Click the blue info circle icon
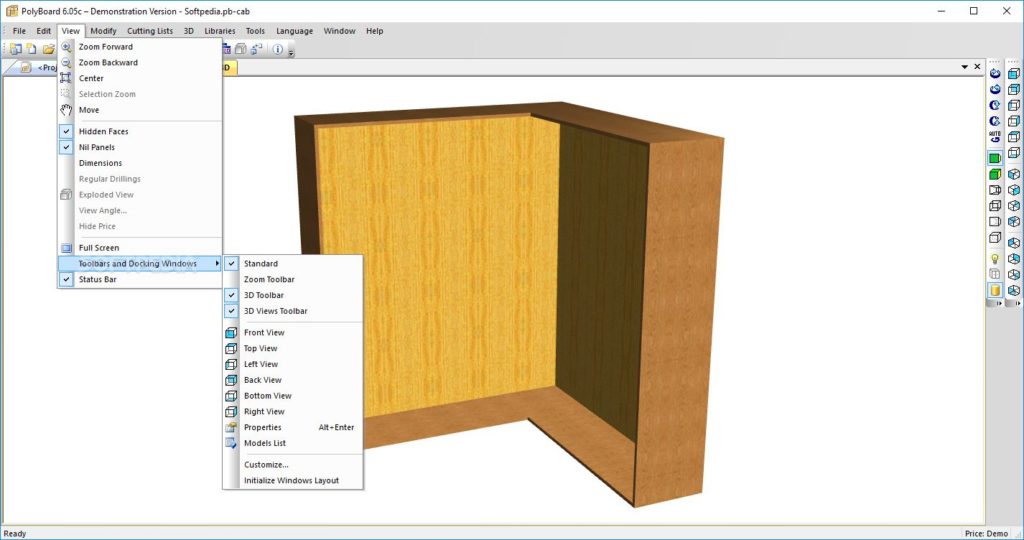1024x540 pixels. point(278,49)
